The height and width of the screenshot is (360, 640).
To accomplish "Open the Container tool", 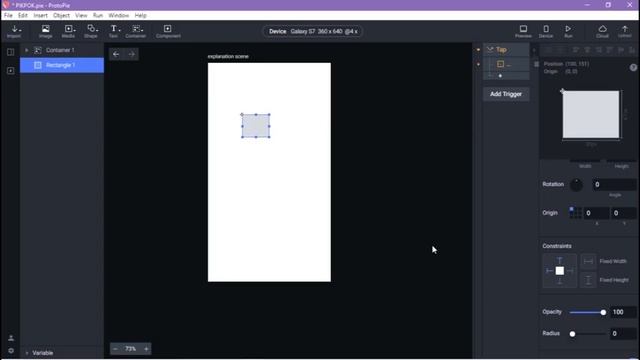I will tap(136, 31).
